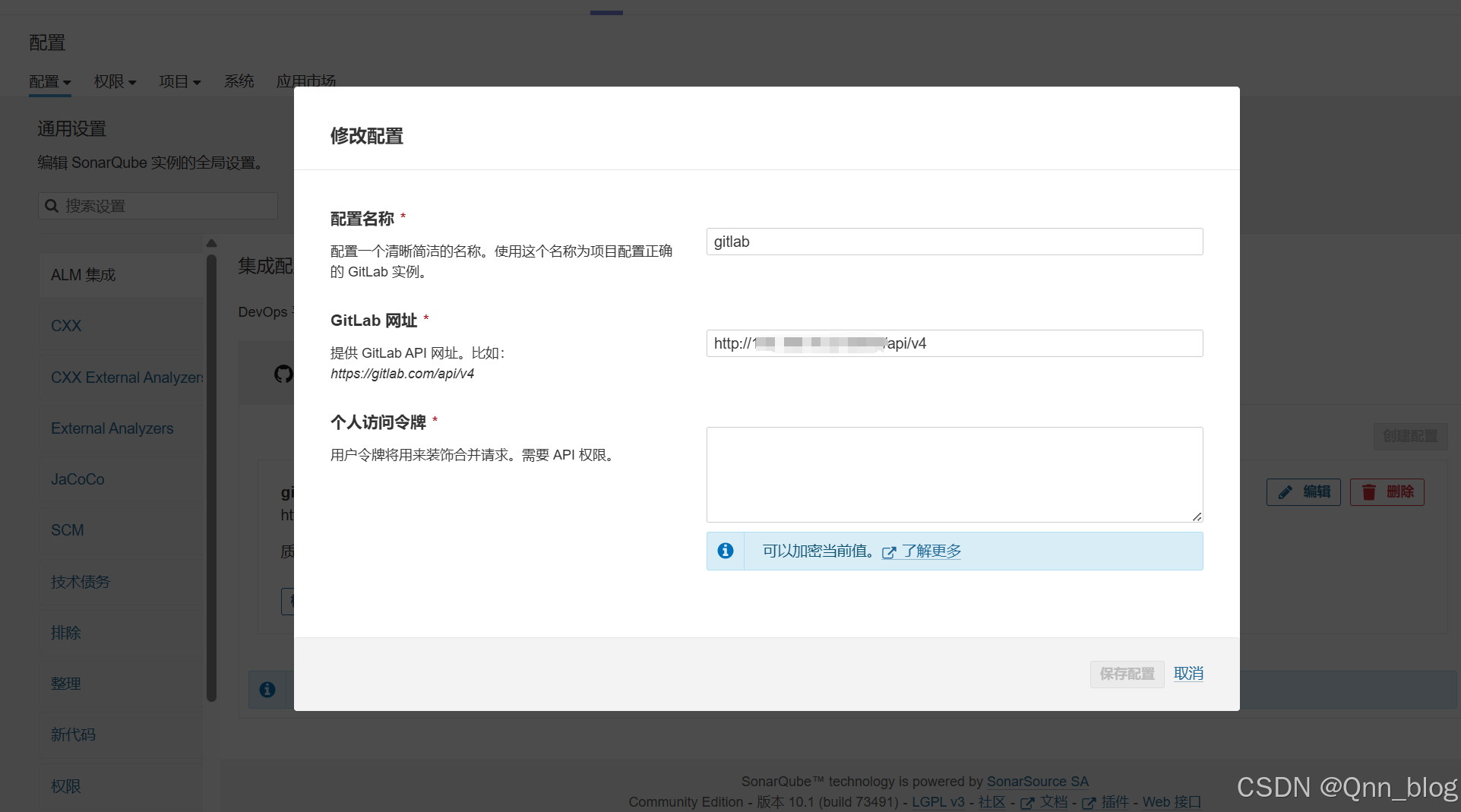Open the LGPL v3 link in the footer

coord(938,802)
